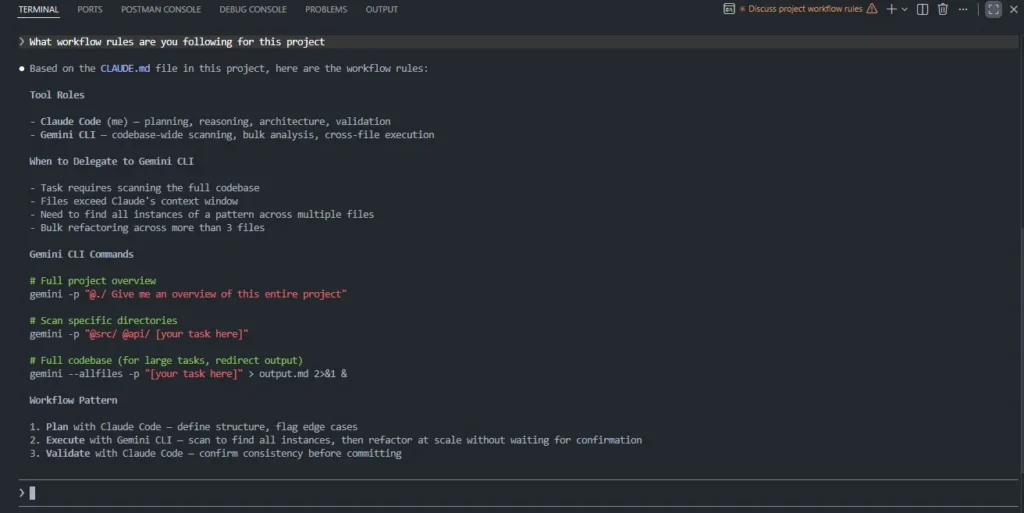Click '2. Execute with Gemini CLI' line

[x=335, y=440]
